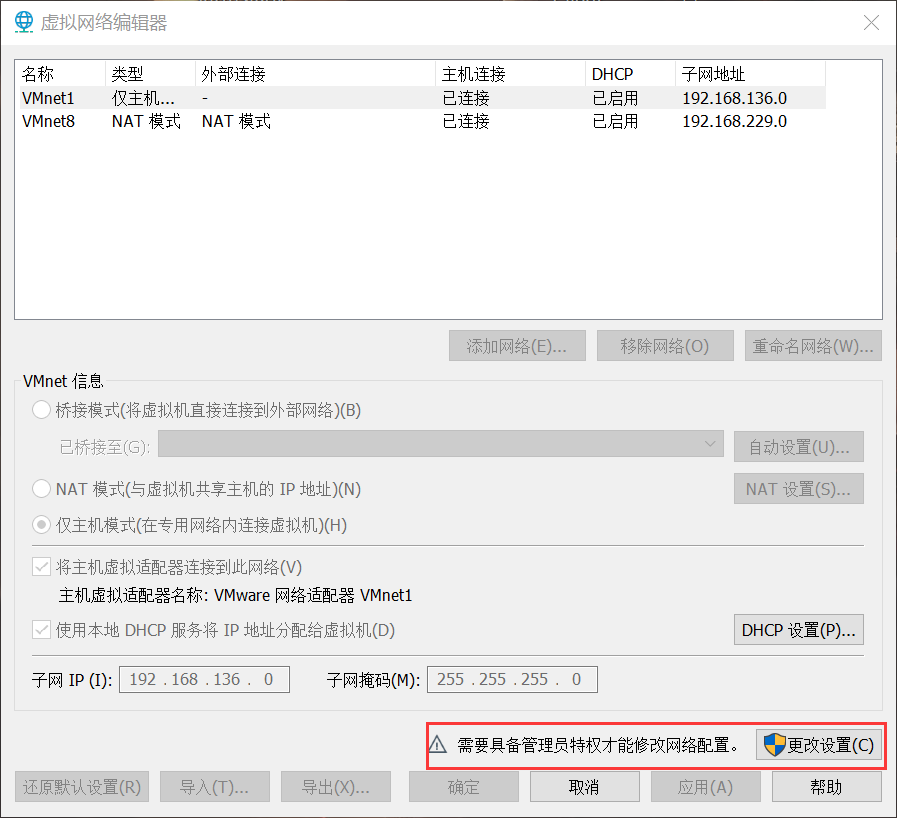Click 已连接 host cell in VMnet1 row
This screenshot has height=818, width=897.
pos(466,98)
